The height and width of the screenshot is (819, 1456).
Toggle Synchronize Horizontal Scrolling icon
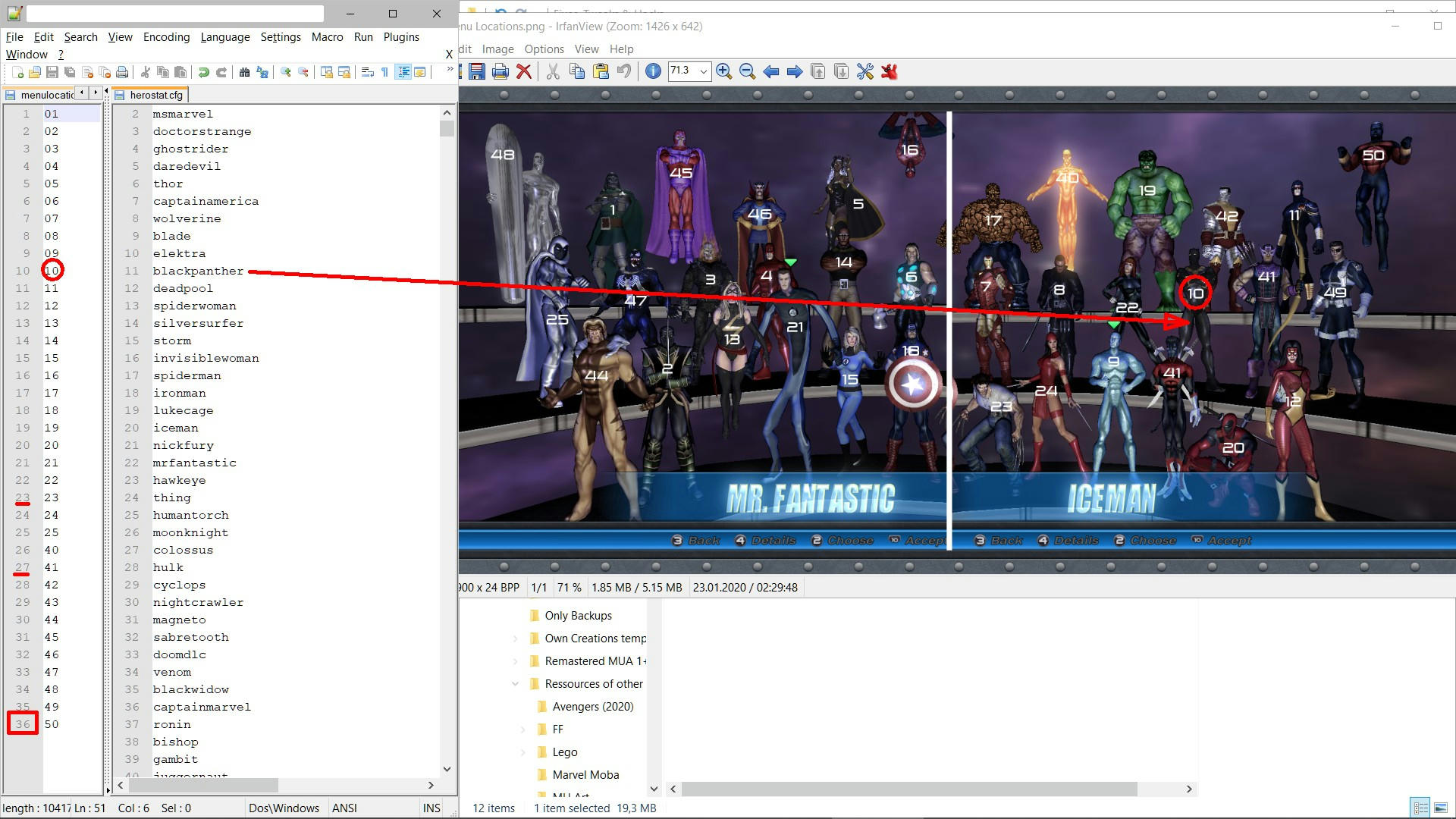344,72
